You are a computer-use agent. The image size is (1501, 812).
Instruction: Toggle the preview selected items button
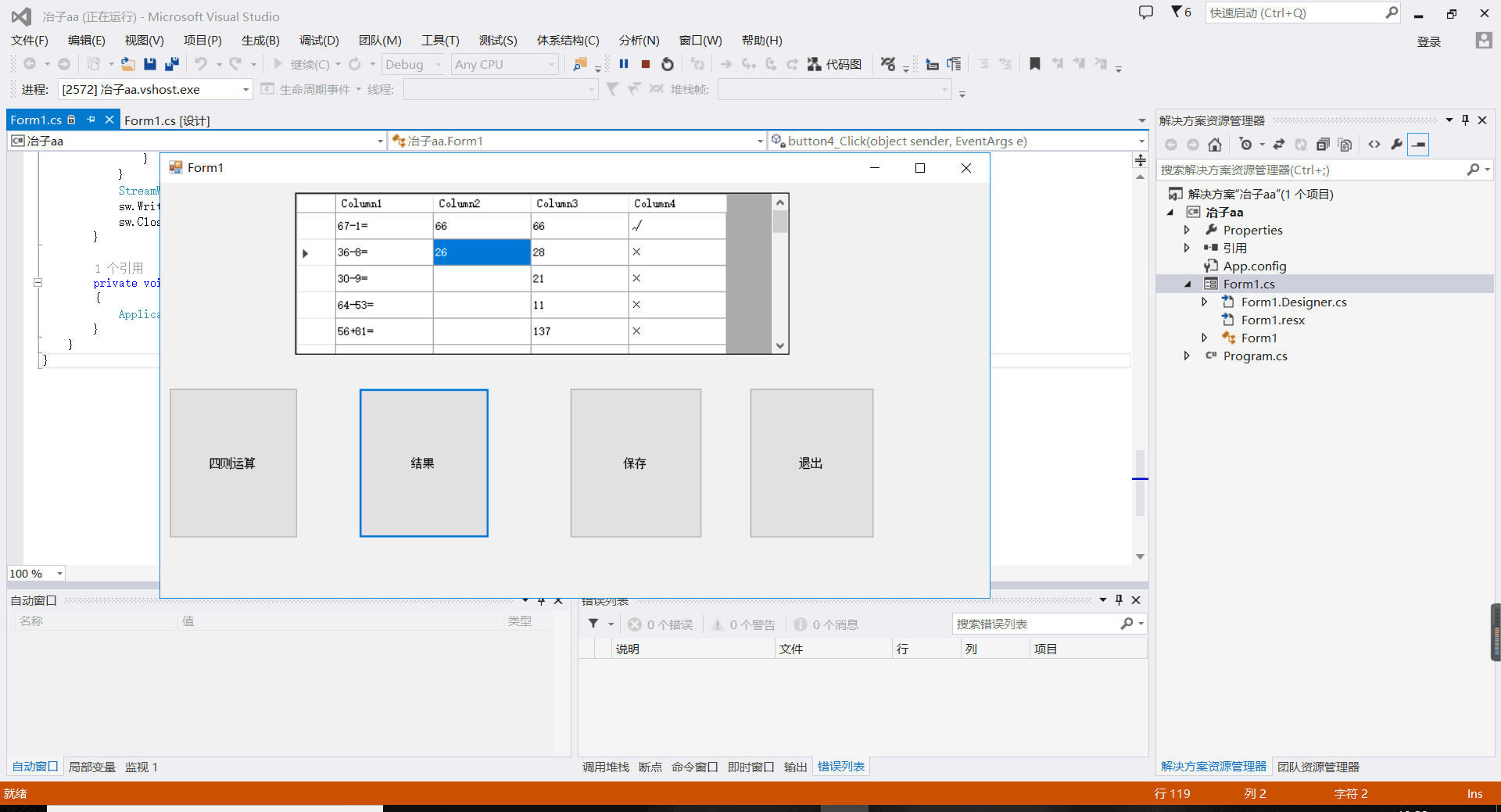coord(1418,145)
